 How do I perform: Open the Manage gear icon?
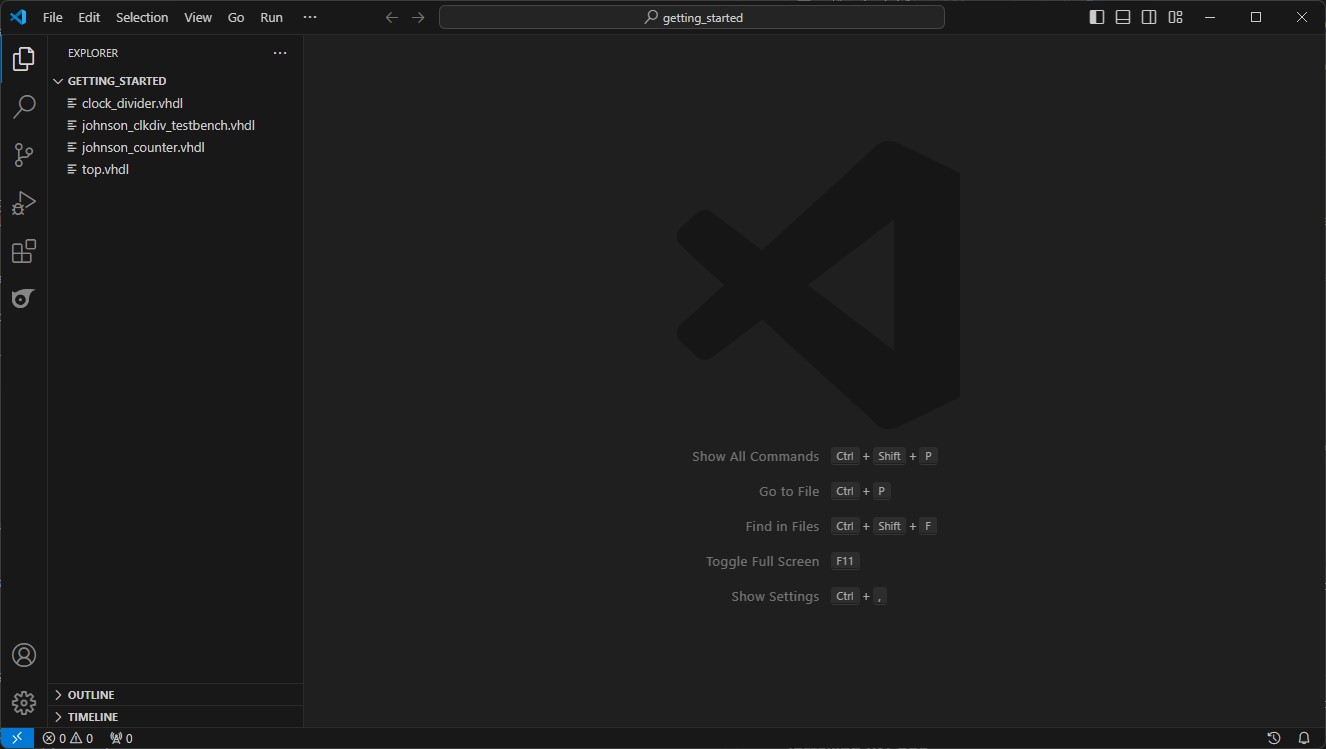24,703
